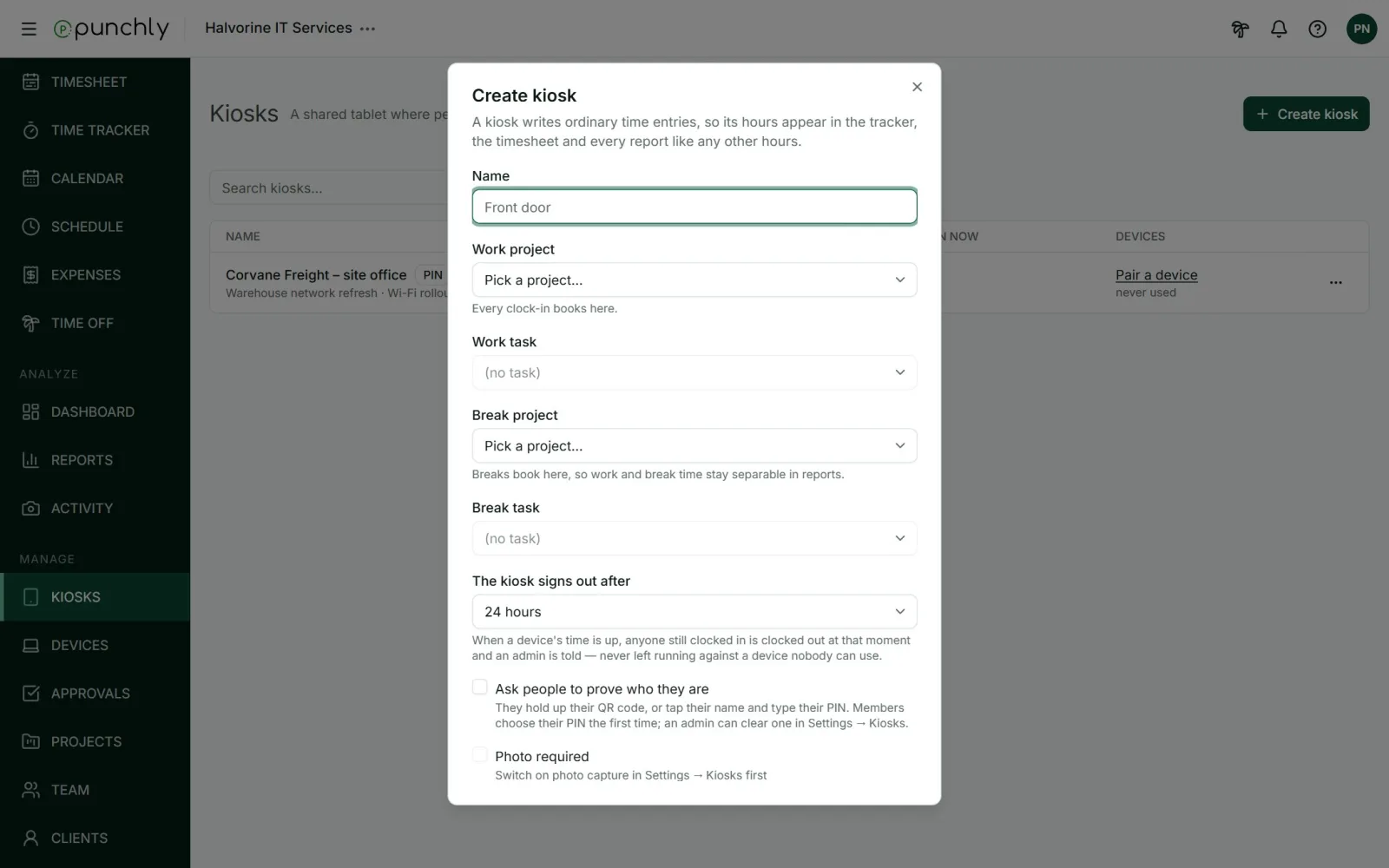Viewport: 1389px width, 868px height.
Task: Change the kiosk sign-out duration dropdown
Action: coord(694,611)
